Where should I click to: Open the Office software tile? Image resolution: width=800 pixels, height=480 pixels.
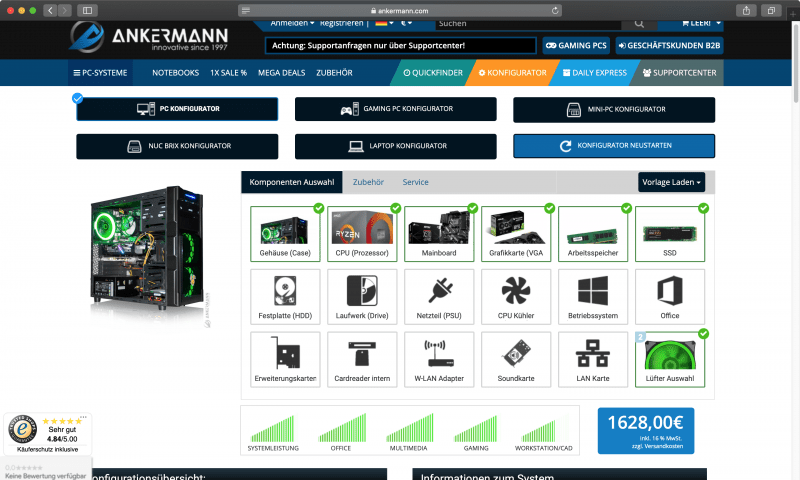tap(670, 297)
